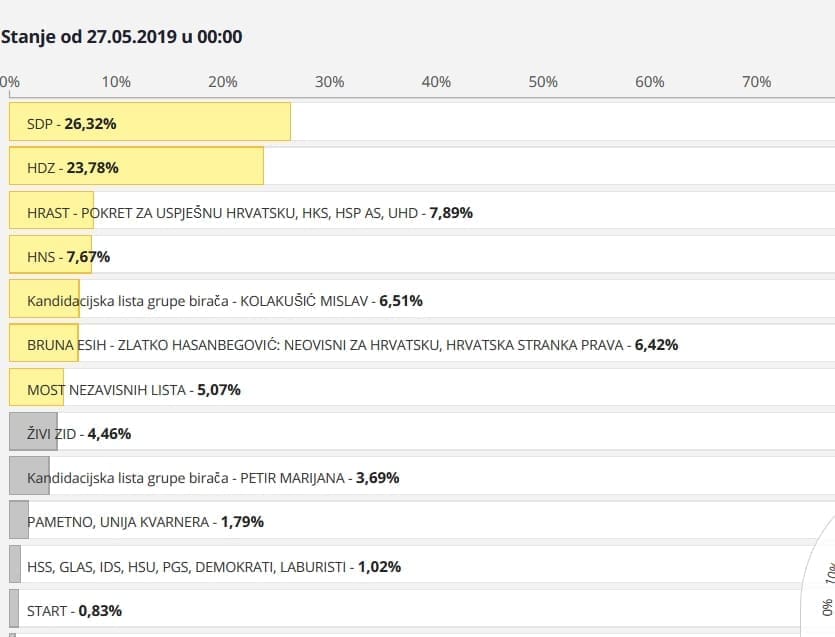Select the PETIR MARIJANA list entry
The height and width of the screenshot is (637, 835).
tap(213, 478)
